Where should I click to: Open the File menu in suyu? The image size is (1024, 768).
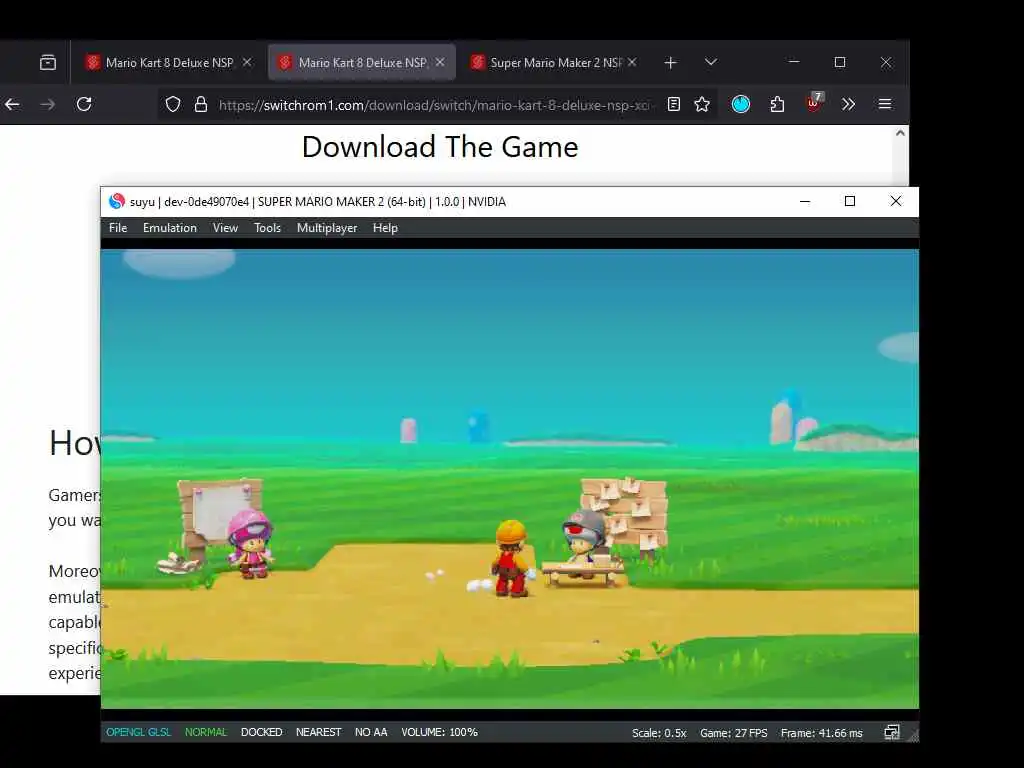[118, 228]
